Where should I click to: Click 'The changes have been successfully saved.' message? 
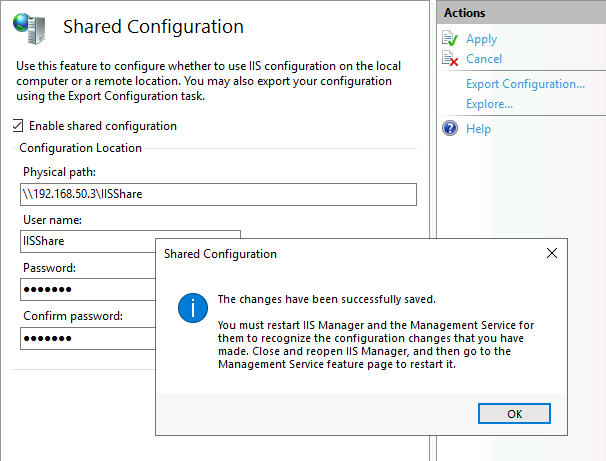327,299
